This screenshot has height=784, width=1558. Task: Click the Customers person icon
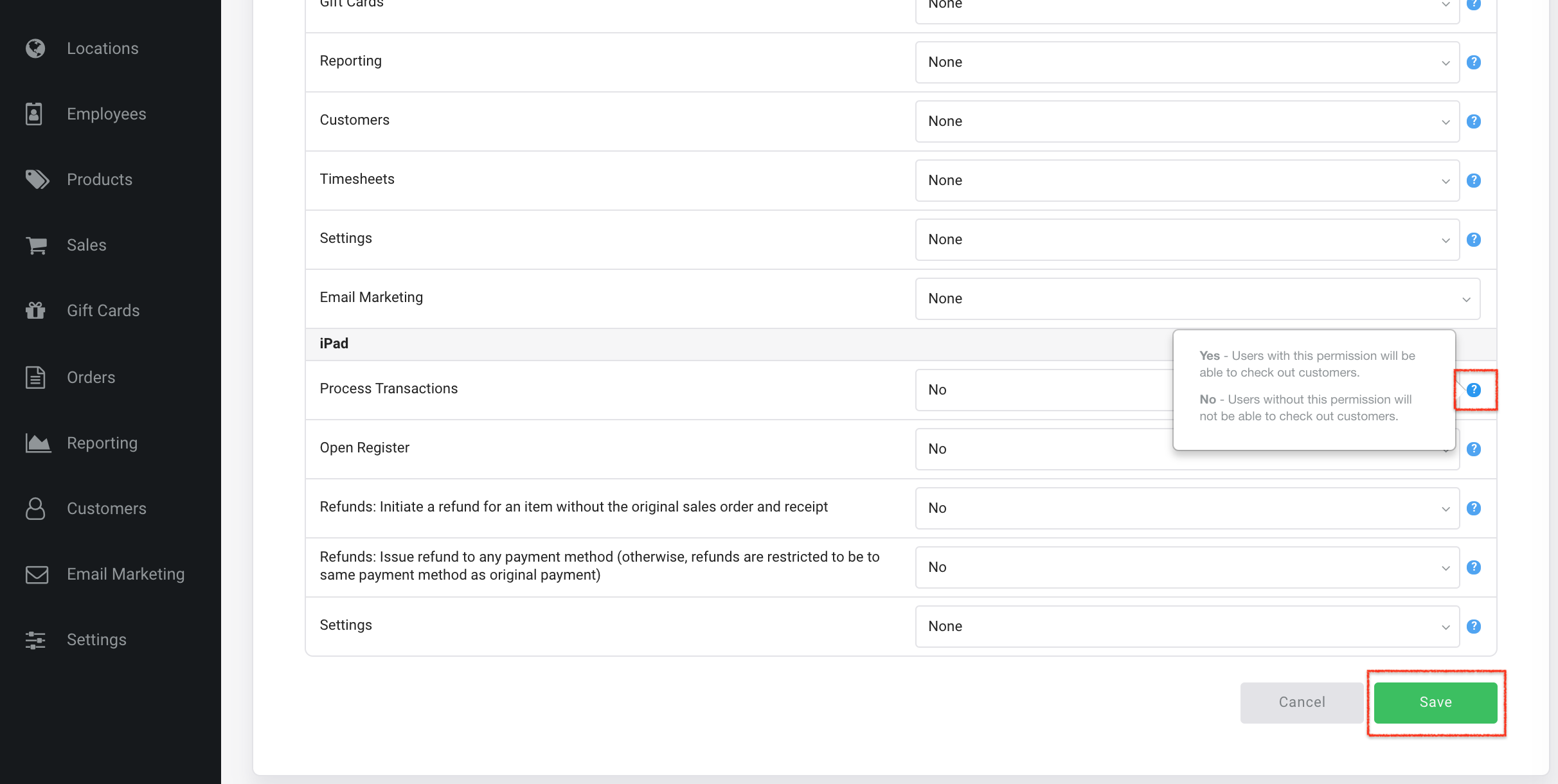35,508
